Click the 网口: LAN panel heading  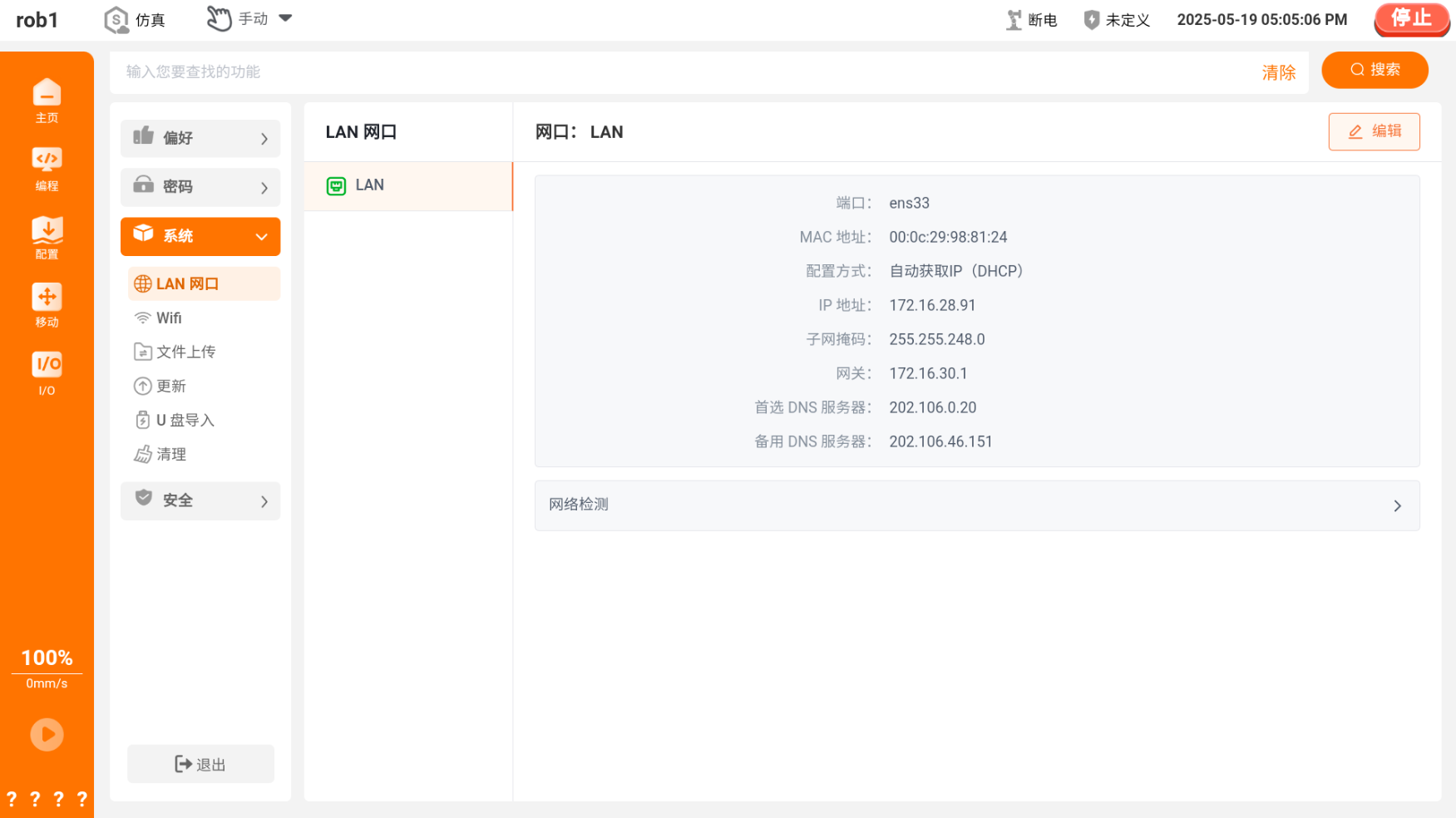point(579,132)
